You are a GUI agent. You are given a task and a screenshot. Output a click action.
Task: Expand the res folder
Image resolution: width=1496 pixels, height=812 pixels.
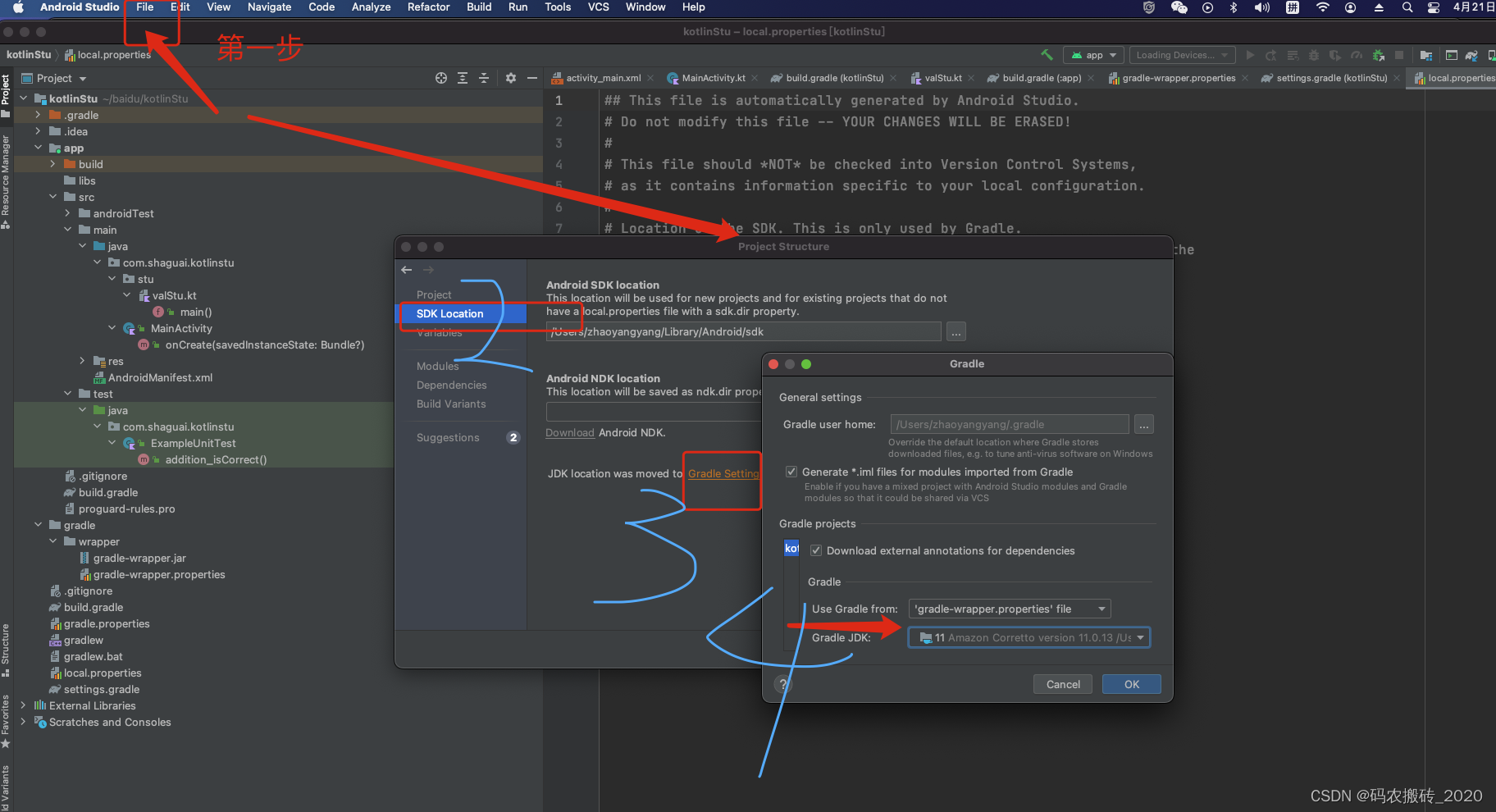click(x=82, y=361)
